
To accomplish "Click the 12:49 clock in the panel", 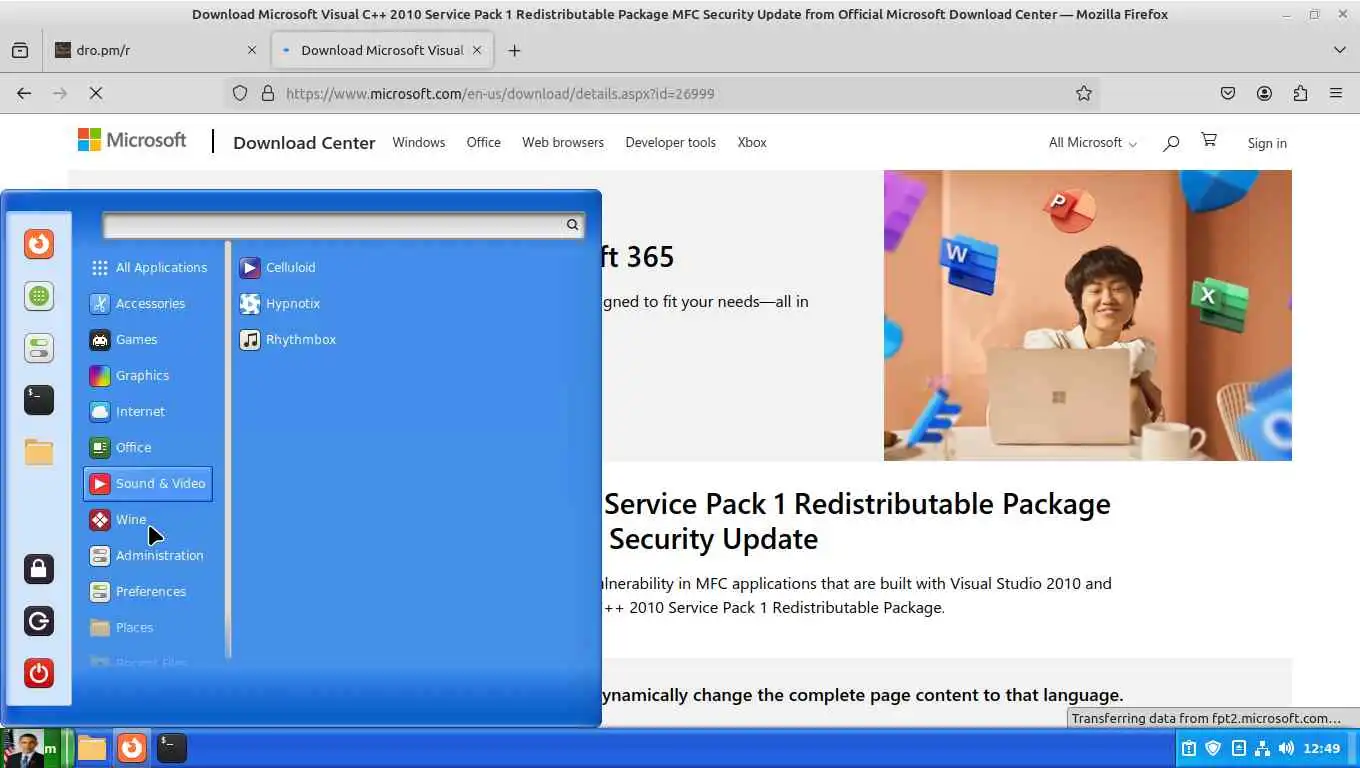I will [1322, 748].
